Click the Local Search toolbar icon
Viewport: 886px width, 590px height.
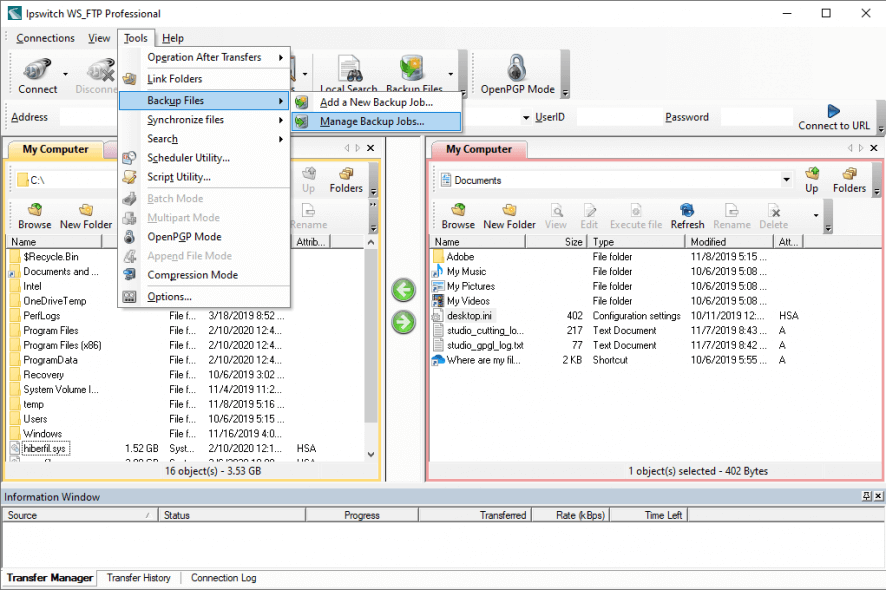pos(350,68)
